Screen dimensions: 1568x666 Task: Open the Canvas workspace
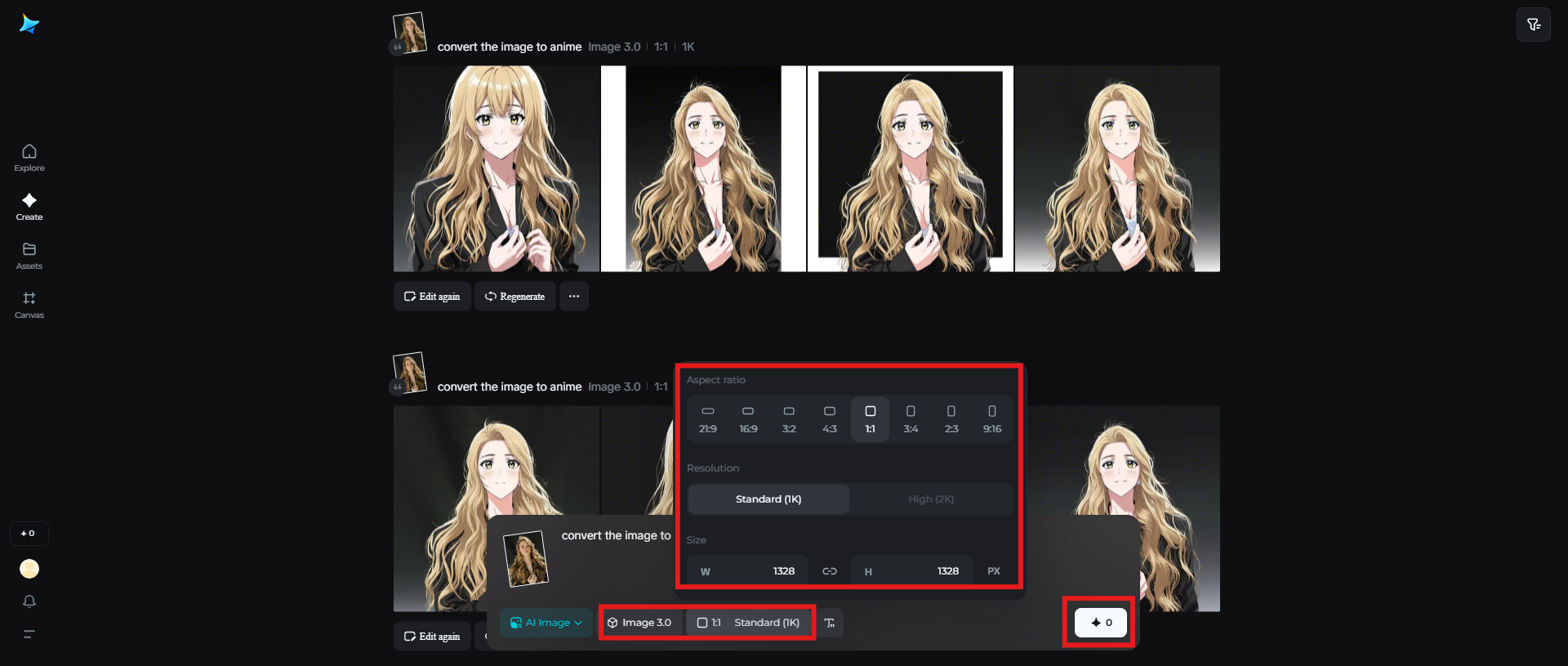29,305
